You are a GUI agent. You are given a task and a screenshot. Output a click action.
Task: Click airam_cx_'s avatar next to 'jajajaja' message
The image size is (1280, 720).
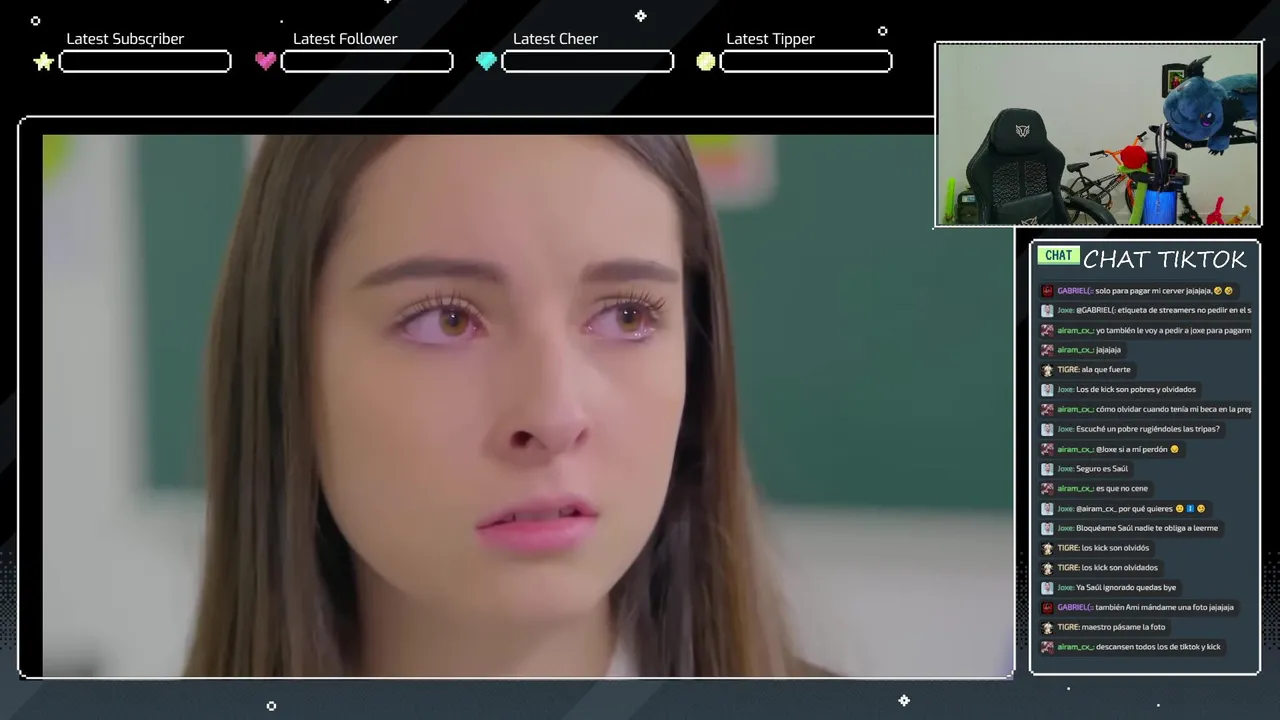(x=1047, y=350)
